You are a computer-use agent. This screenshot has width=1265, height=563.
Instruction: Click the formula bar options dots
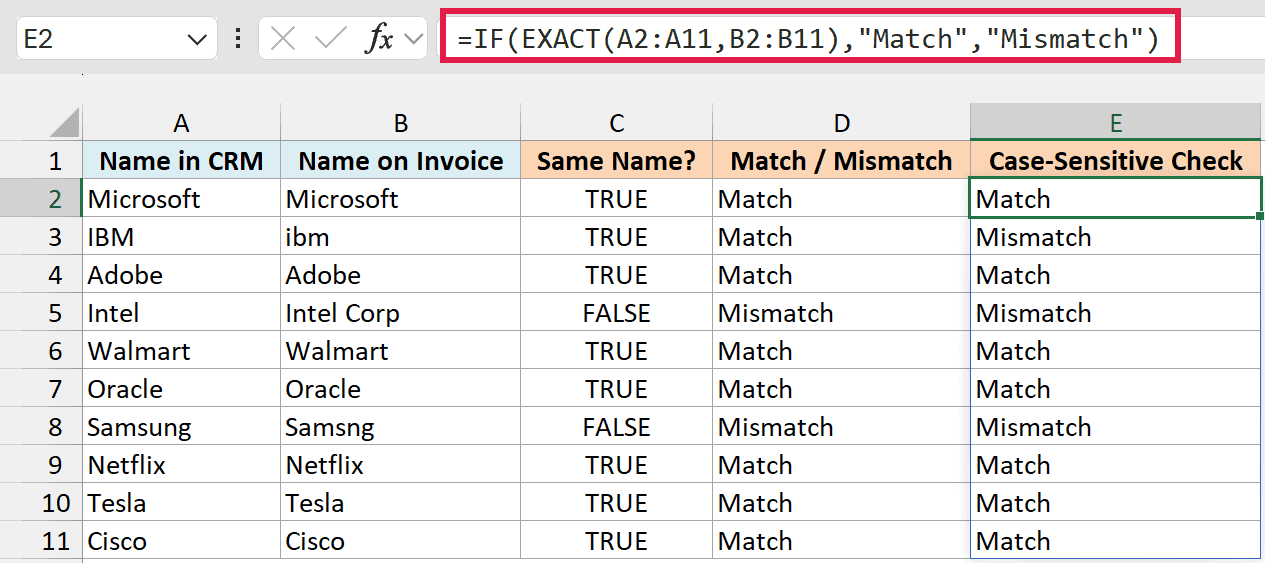238,39
